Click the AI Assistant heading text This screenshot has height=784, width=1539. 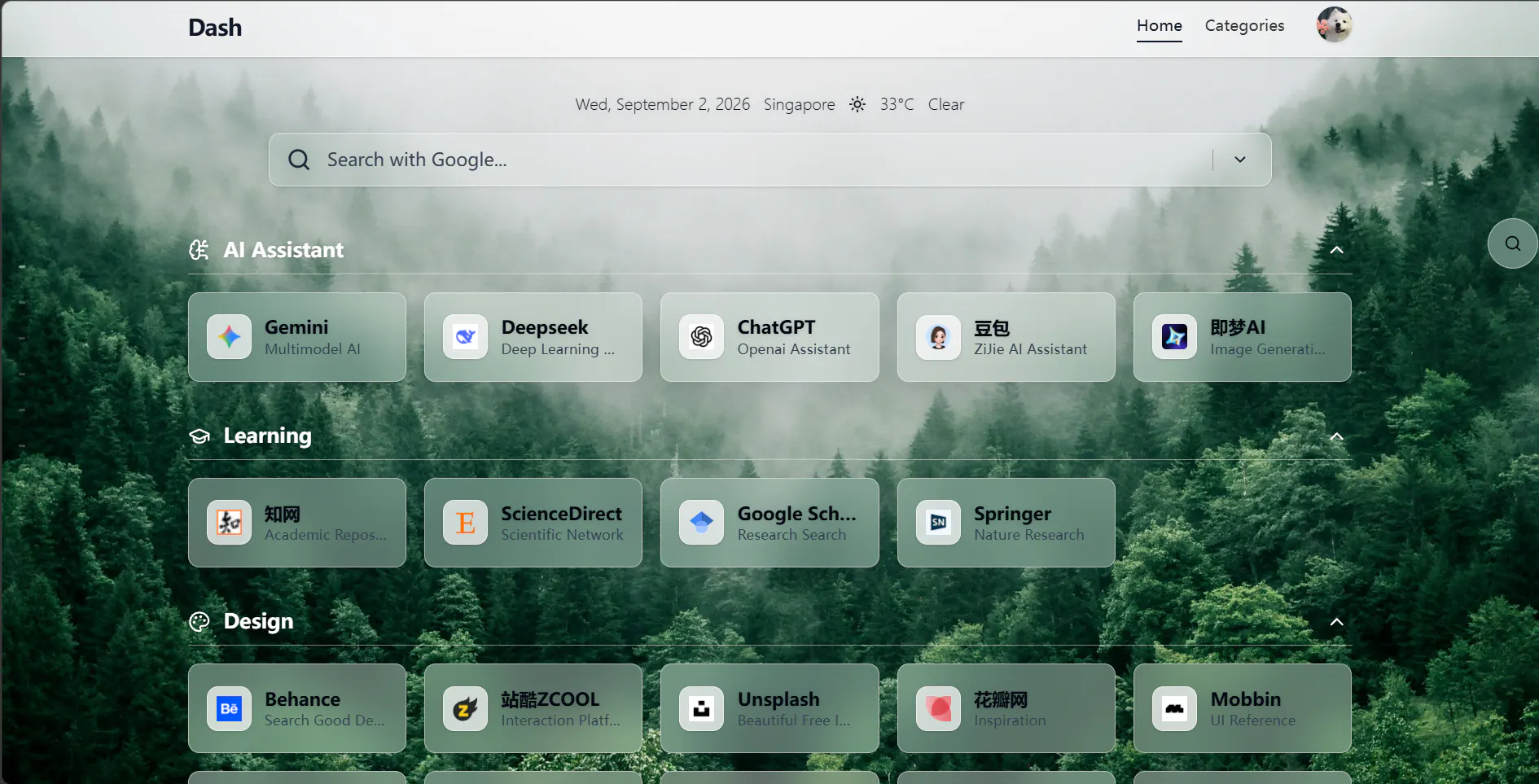tap(283, 250)
